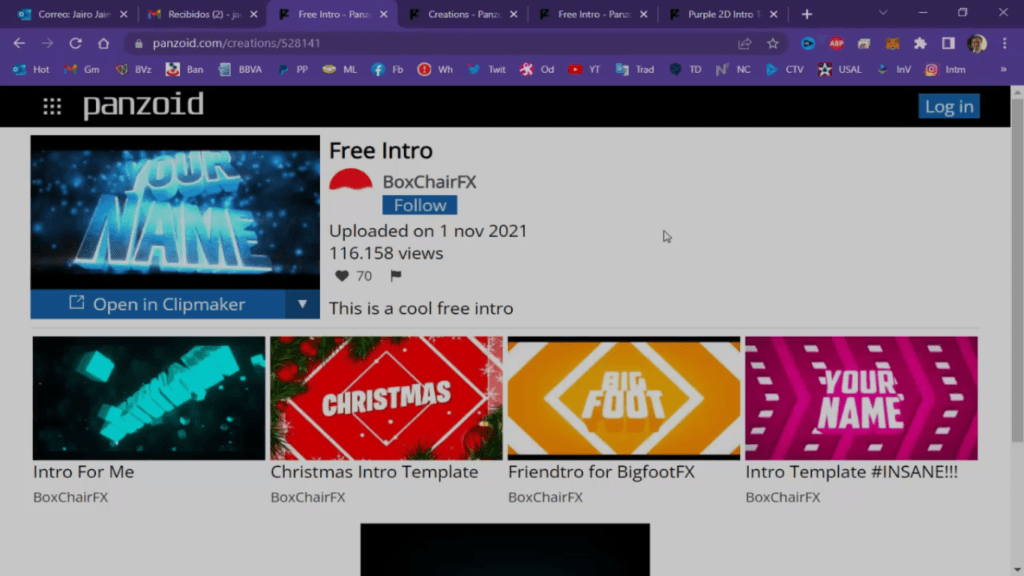
Task: Click the Log in button
Action: [x=948, y=106]
